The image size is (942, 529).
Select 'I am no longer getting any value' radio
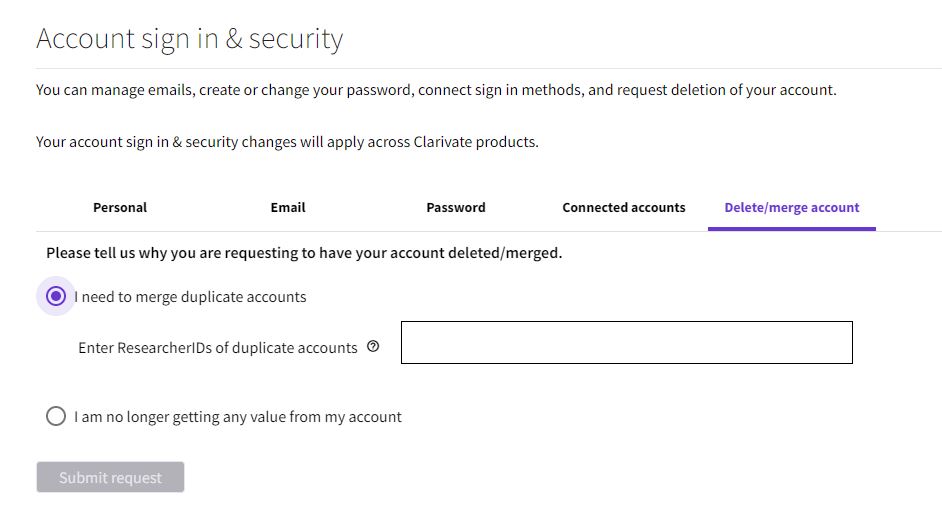click(x=56, y=416)
